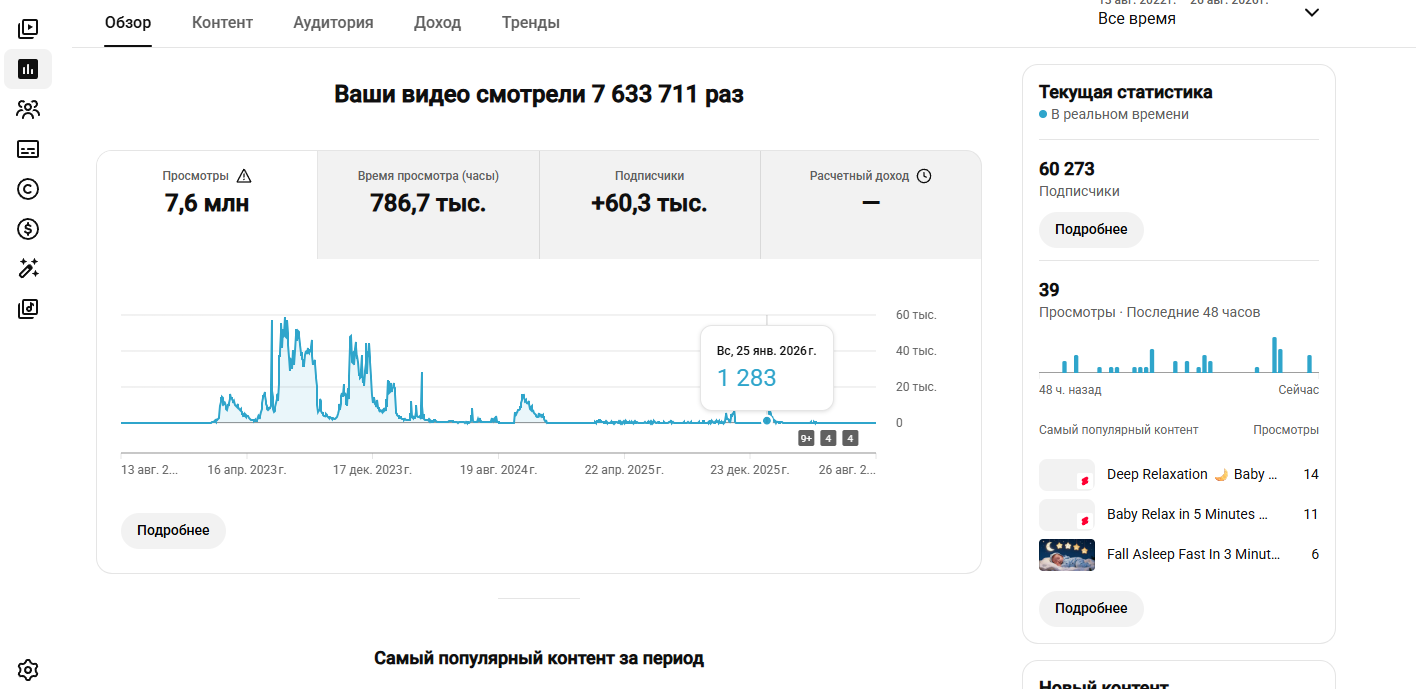1416x689 pixels.
Task: Open Baby Relax in 5 Minutes video row
Action: coord(1179,514)
